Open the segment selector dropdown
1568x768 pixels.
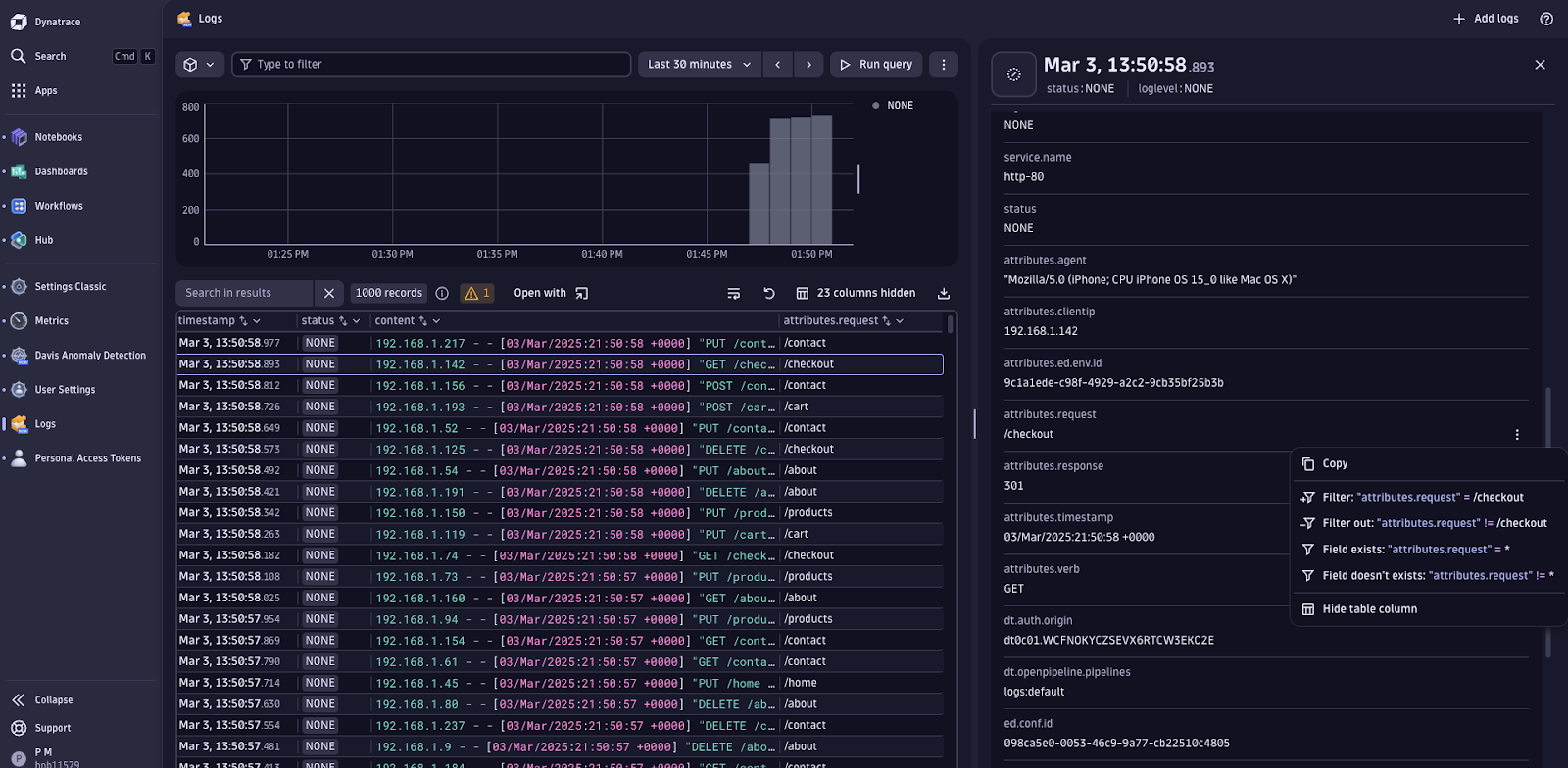pos(199,65)
